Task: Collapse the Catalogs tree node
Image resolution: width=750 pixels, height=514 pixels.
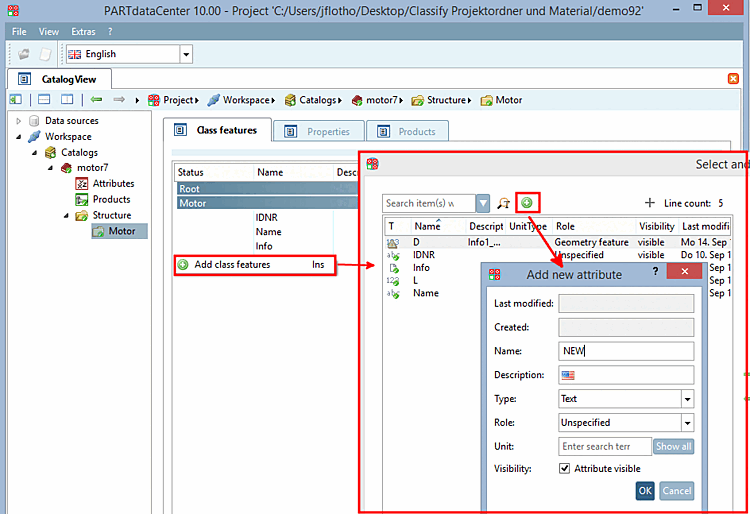Action: coord(34,153)
